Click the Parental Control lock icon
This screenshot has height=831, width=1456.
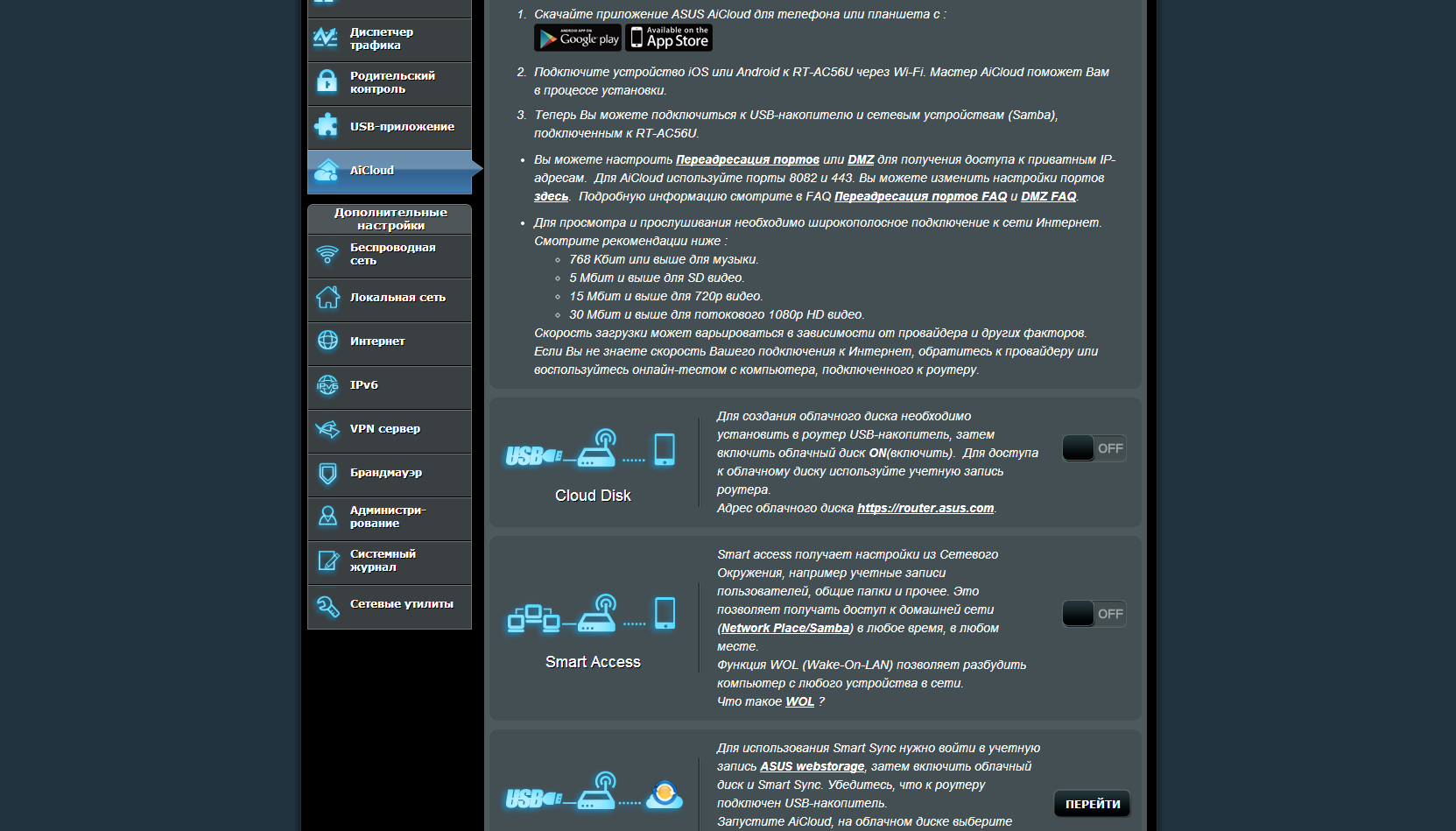tap(327, 81)
